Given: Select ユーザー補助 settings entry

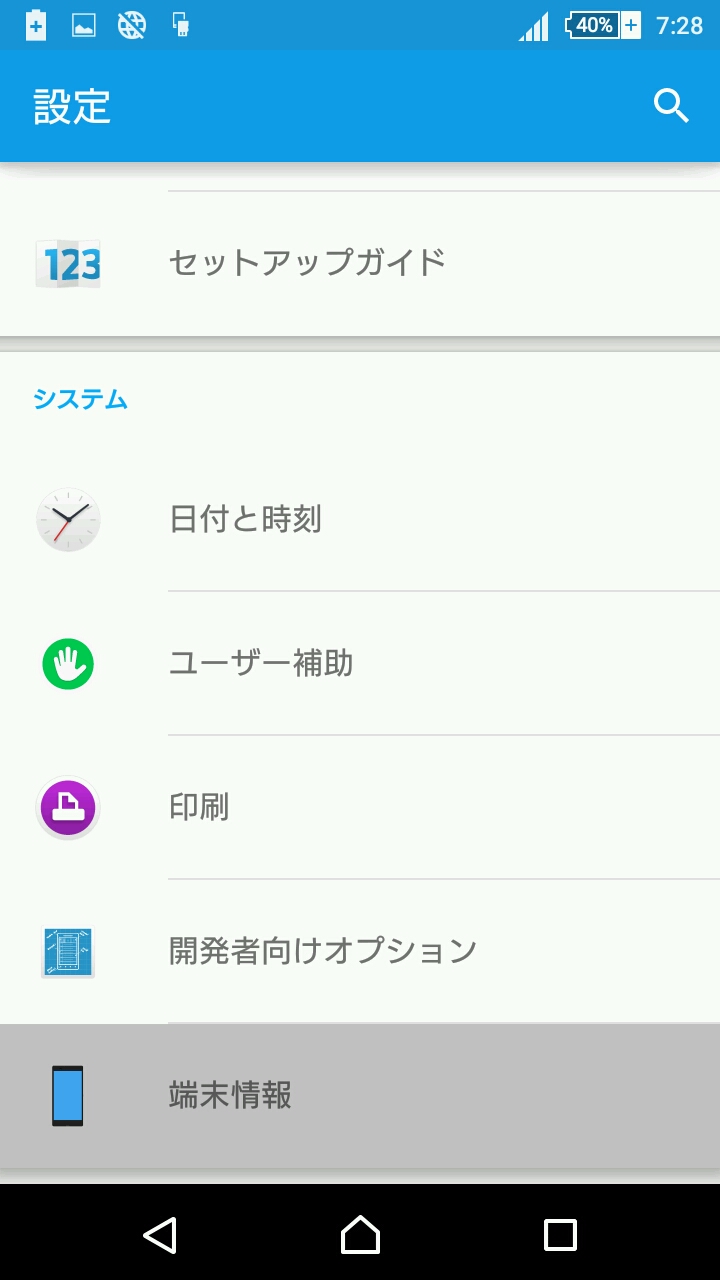Looking at the screenshot, I should [261, 664].
